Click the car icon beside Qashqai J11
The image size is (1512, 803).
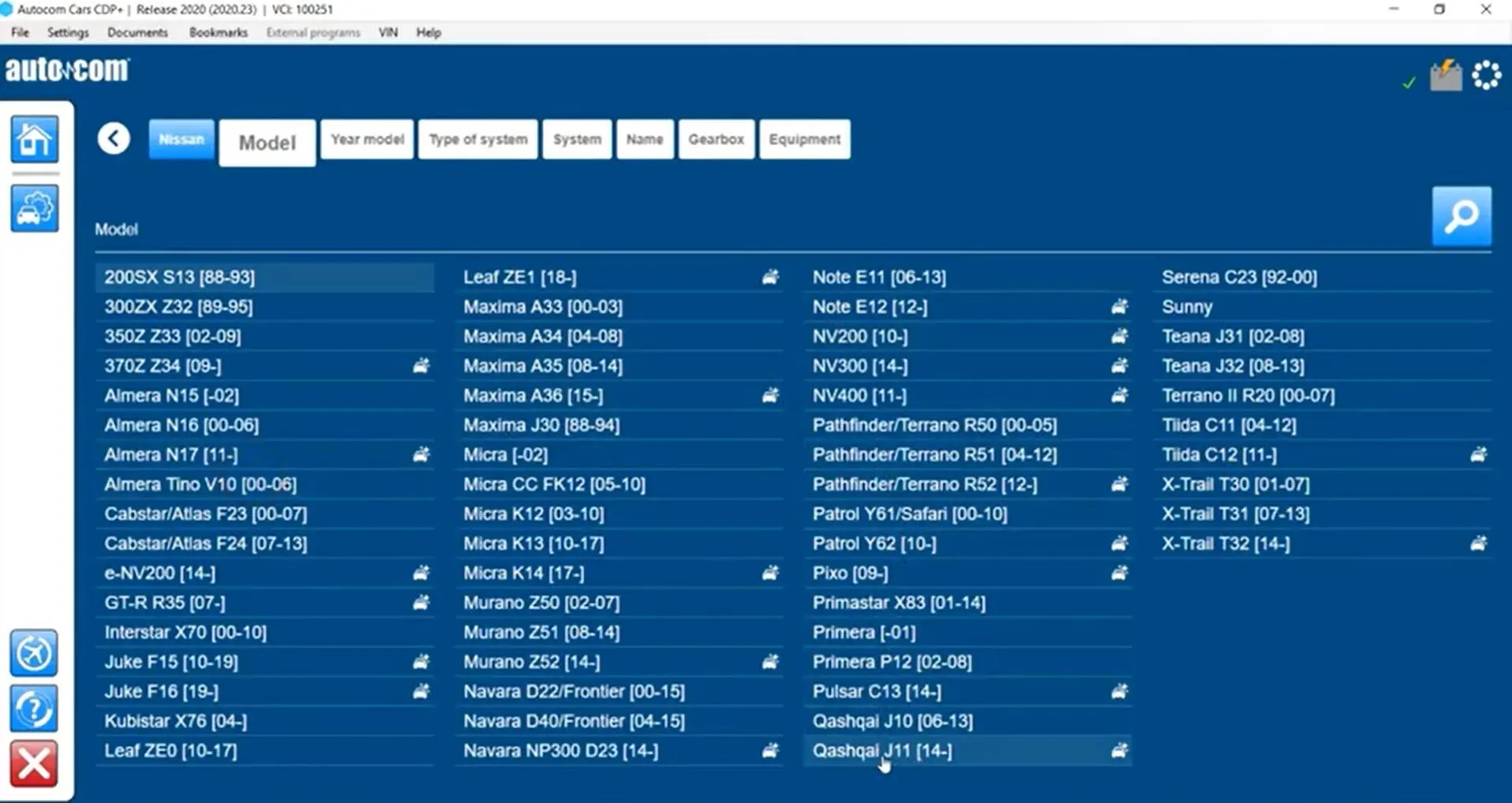(x=1119, y=751)
